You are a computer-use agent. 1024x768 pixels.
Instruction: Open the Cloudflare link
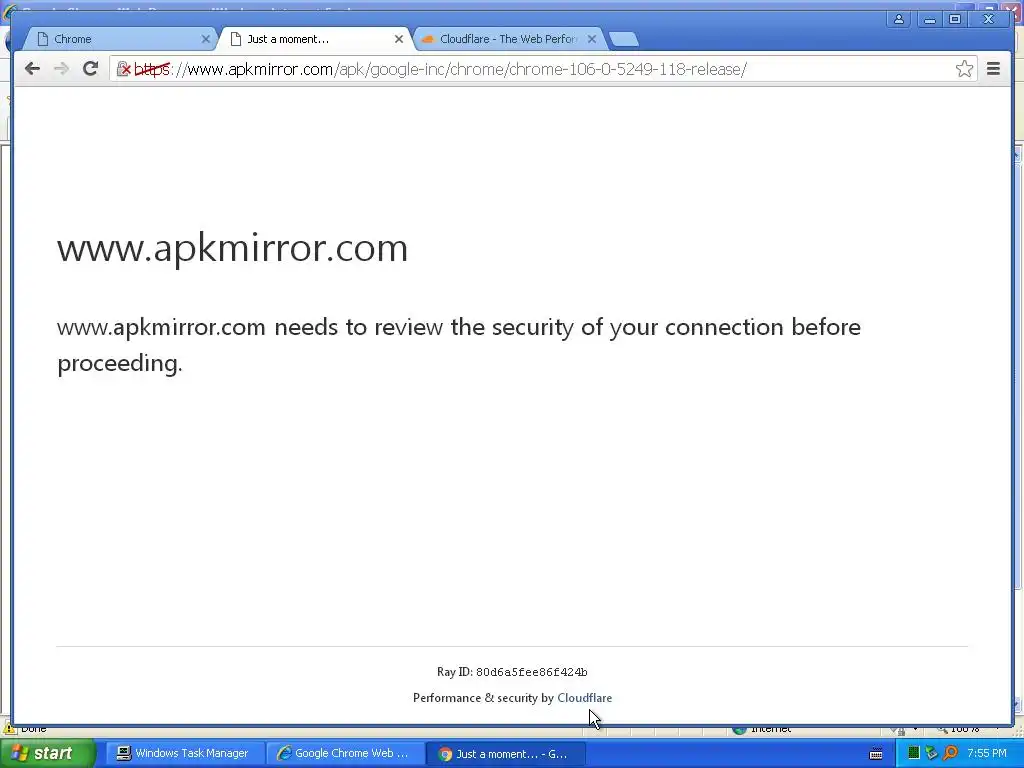[x=584, y=698]
